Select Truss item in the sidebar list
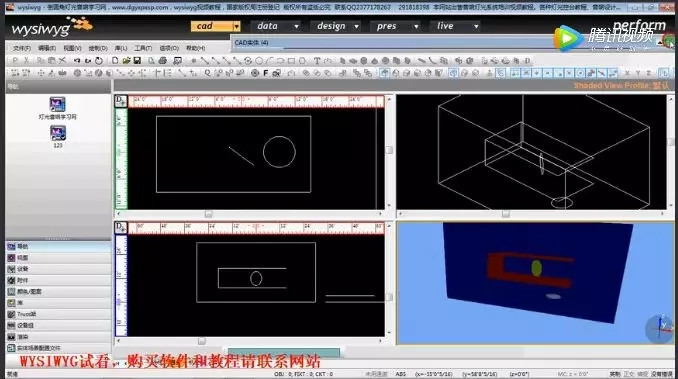Screen dimensions: 678x379 tap(58, 314)
